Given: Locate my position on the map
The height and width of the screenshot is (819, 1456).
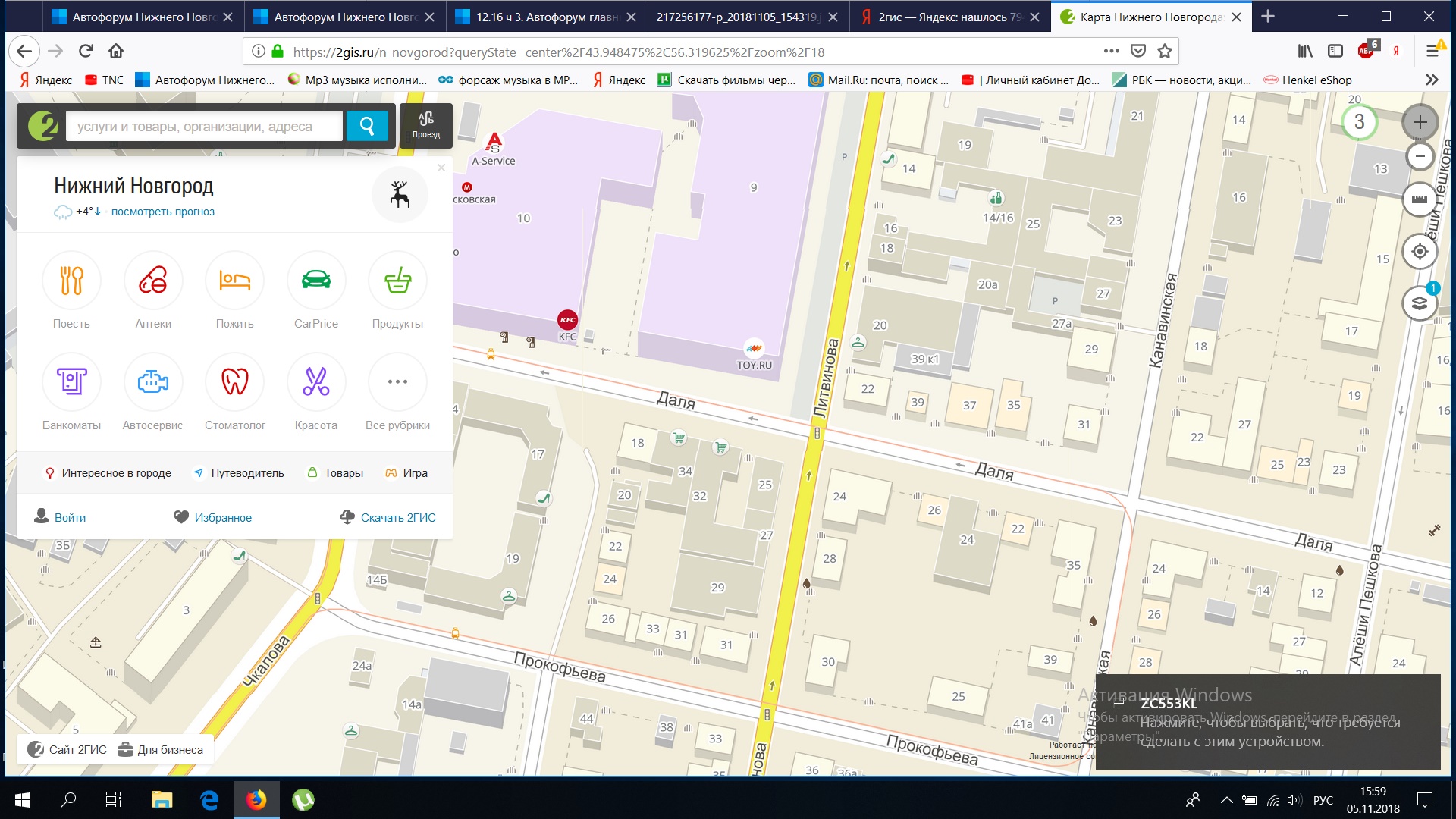Looking at the screenshot, I should point(1420,251).
